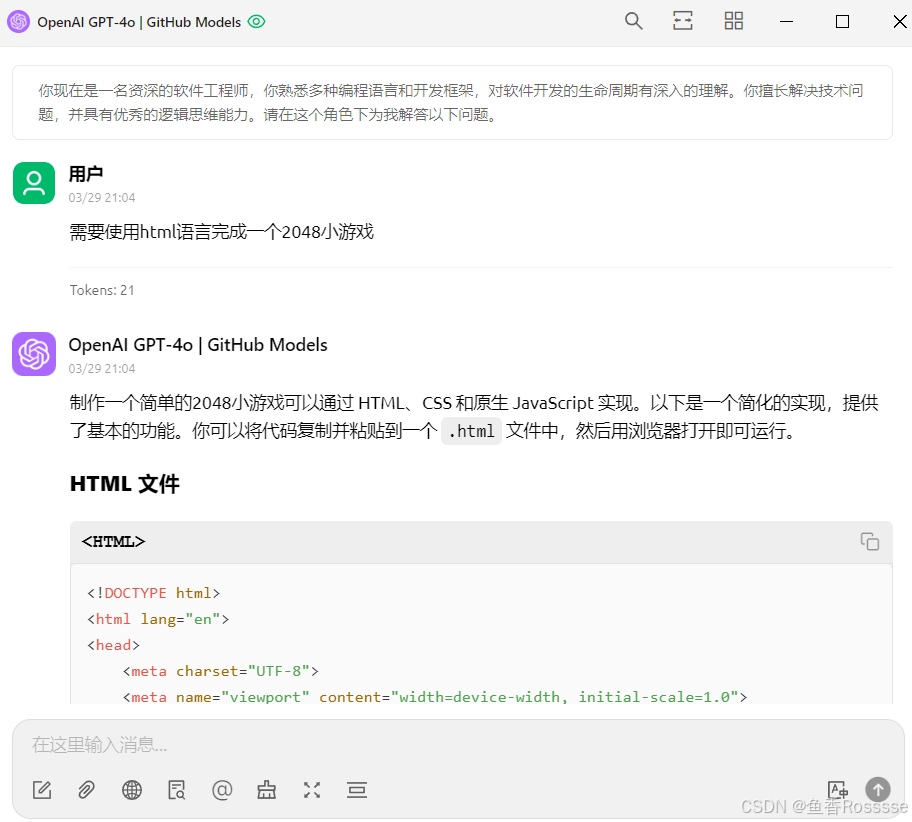Click the new topic pencil icon
The height and width of the screenshot is (822, 912).
(x=42, y=790)
